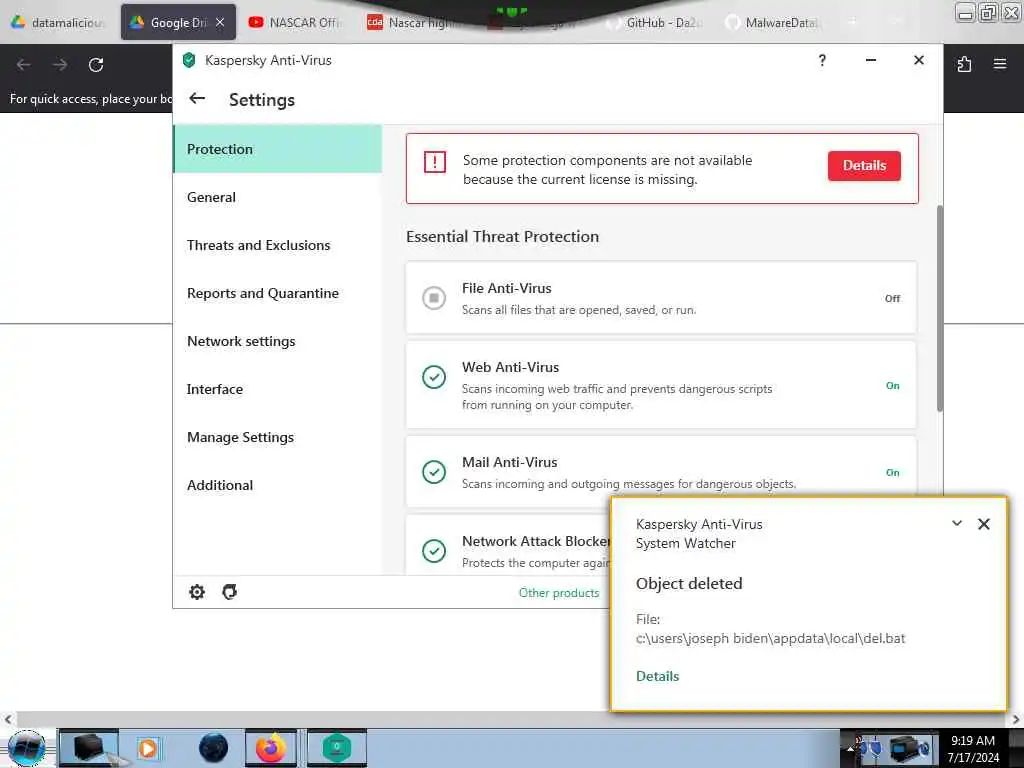Click the dark globe taskbar icon
Viewport: 1024px width, 768px height.
click(214, 748)
